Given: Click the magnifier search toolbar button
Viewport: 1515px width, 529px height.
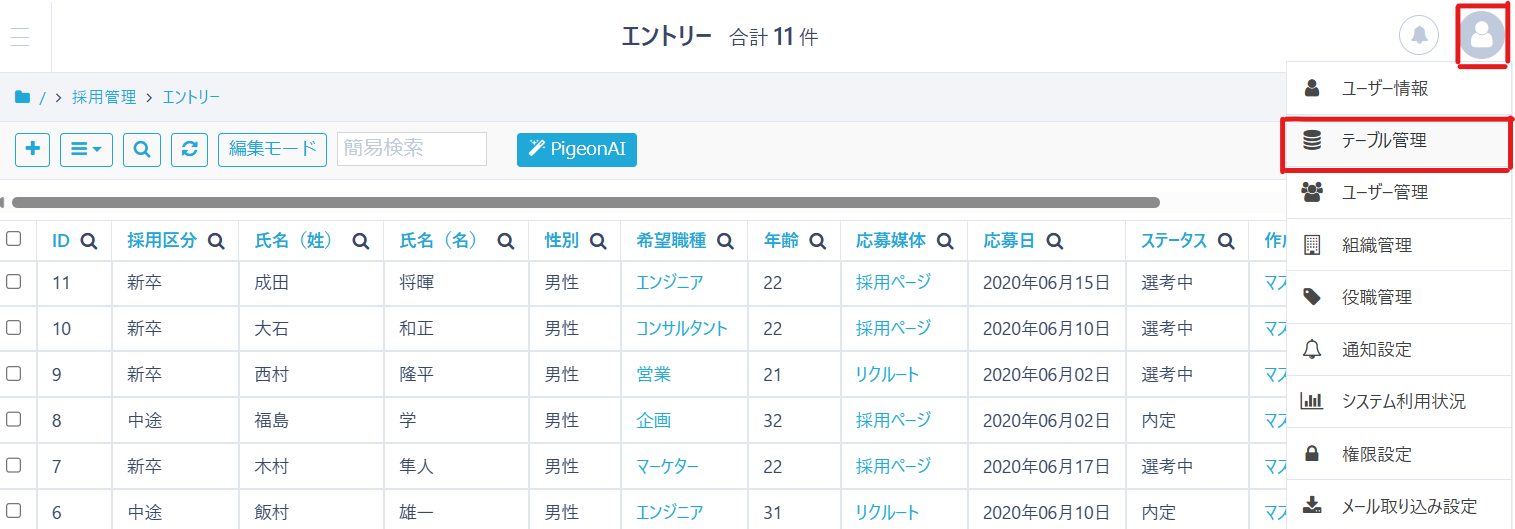Looking at the screenshot, I should [142, 149].
